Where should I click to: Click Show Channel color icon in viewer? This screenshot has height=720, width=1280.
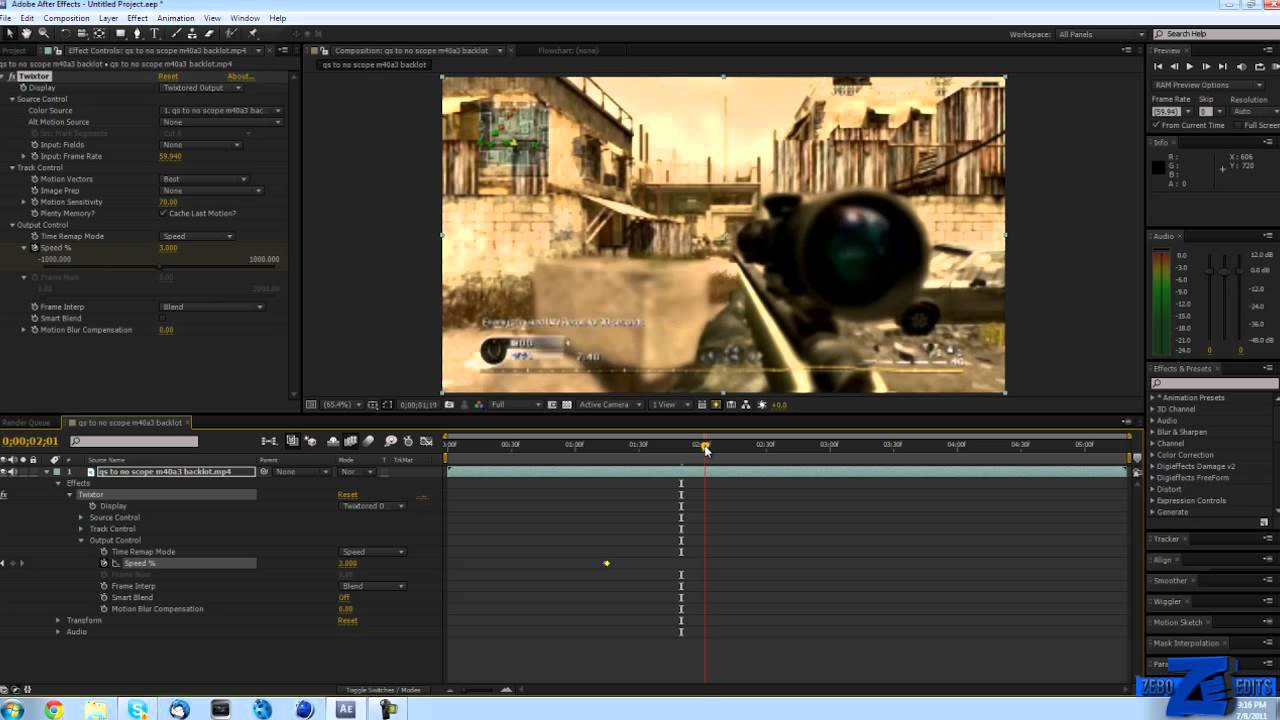click(478, 405)
